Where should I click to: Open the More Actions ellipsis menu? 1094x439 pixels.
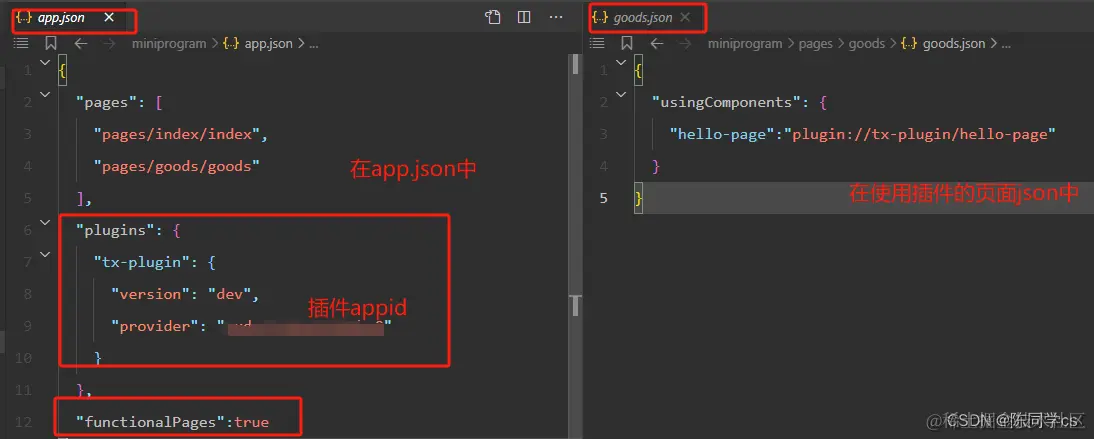pos(556,18)
